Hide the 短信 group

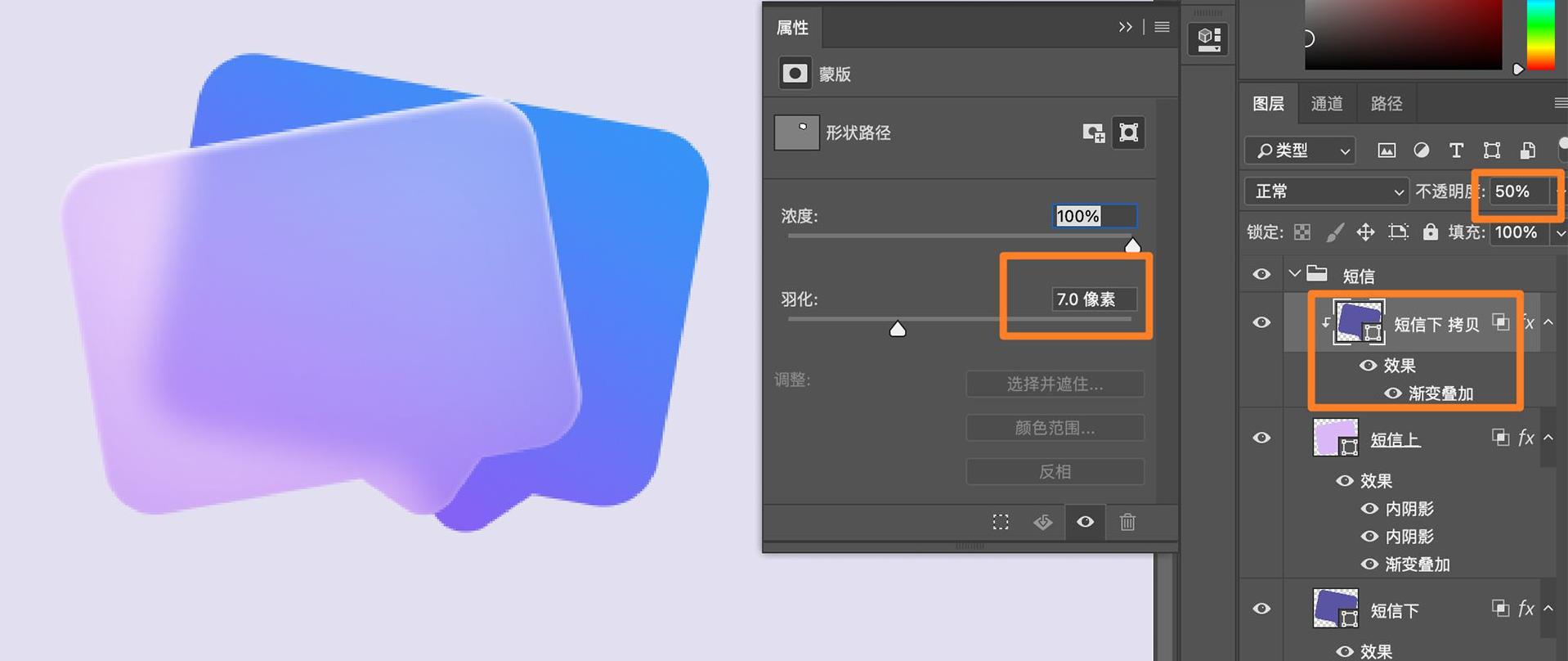(1261, 274)
